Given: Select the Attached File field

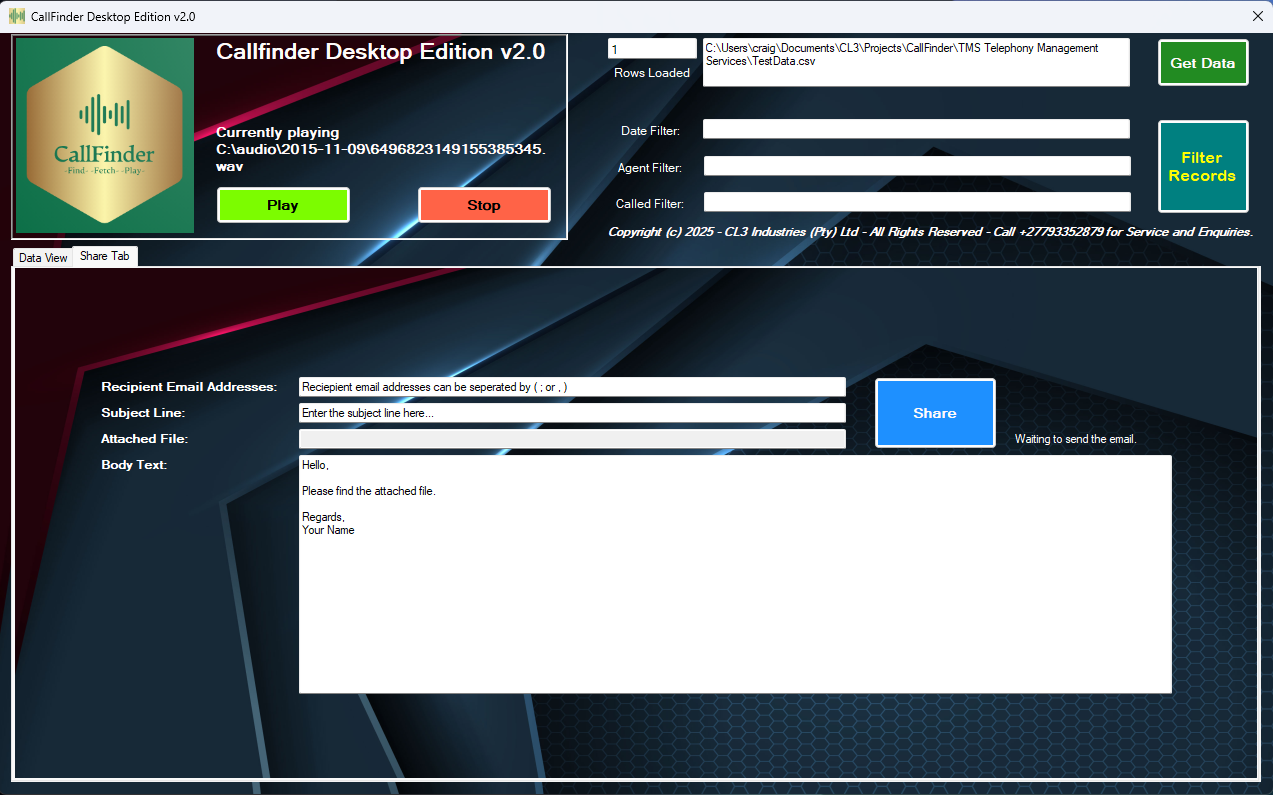Looking at the screenshot, I should [571, 438].
